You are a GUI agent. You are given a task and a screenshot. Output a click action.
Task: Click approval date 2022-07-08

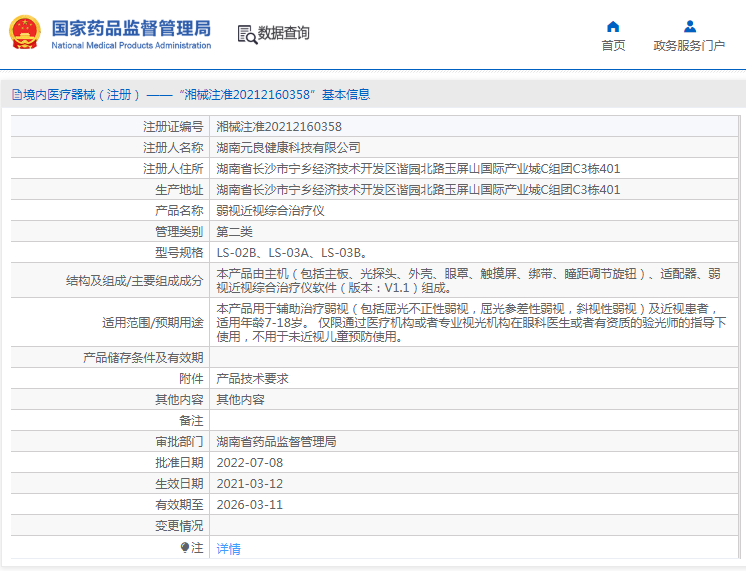click(x=250, y=462)
